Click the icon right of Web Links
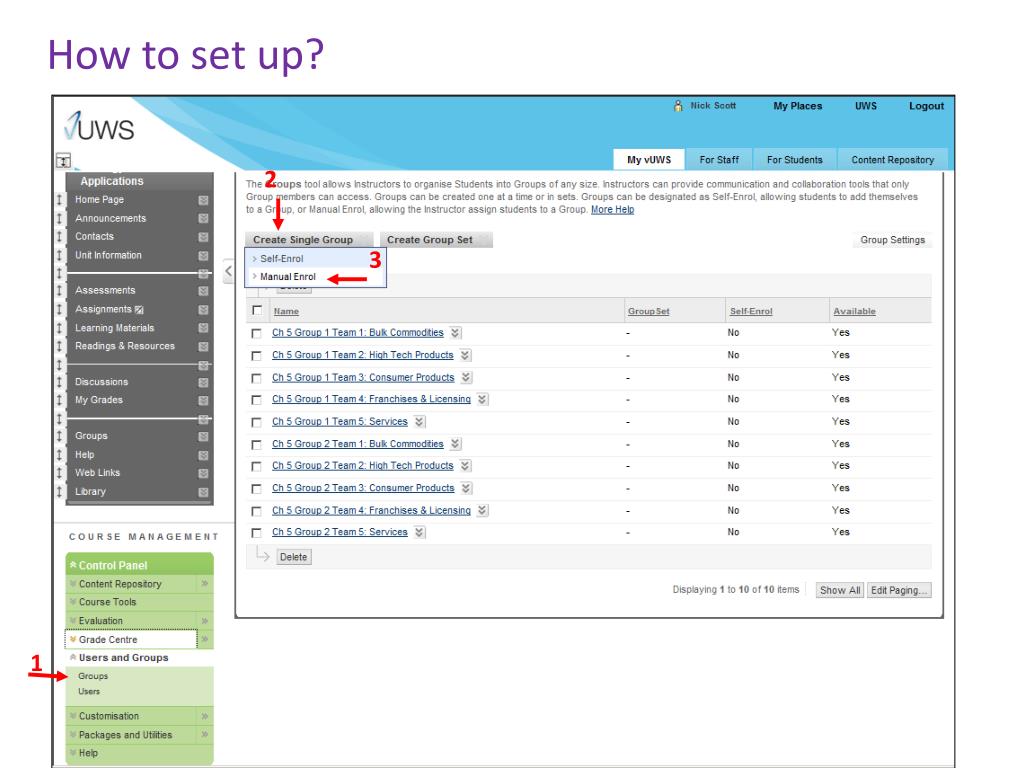The image size is (1024, 768). [x=203, y=473]
